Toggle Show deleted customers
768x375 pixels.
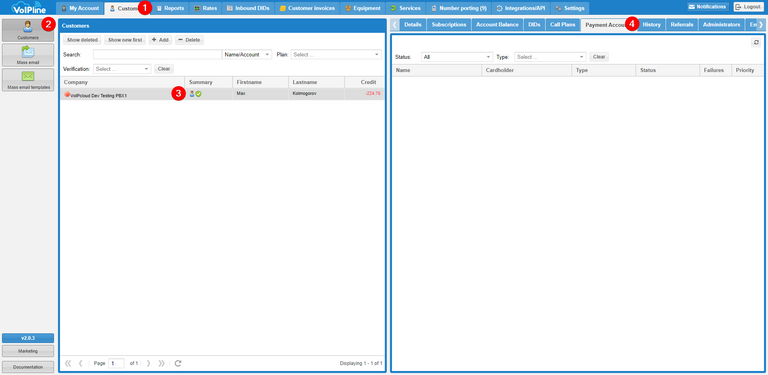(82, 40)
